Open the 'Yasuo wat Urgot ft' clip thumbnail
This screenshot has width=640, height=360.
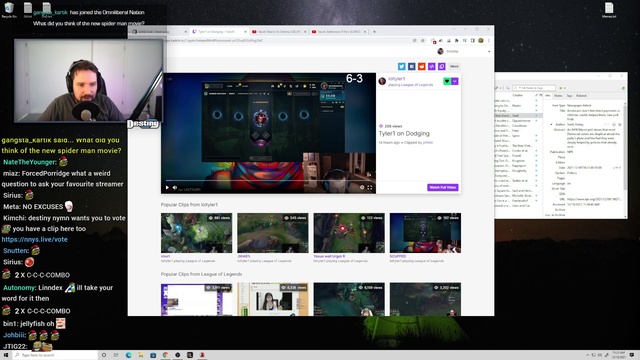(x=349, y=233)
